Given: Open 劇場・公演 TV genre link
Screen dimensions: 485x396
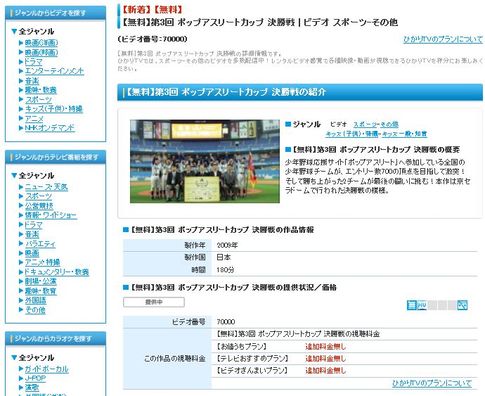Looking at the screenshot, I should tap(41, 281).
